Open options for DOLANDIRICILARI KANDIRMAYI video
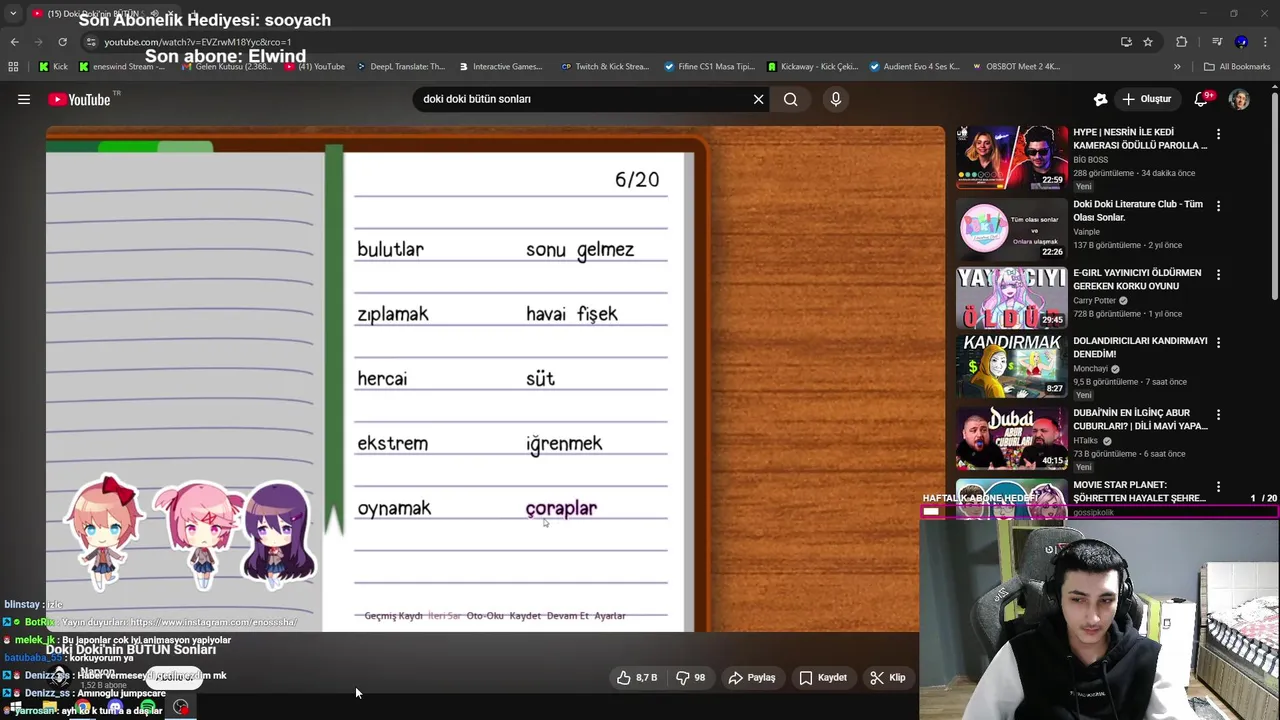Image resolution: width=1280 pixels, height=720 pixels. (x=1218, y=342)
